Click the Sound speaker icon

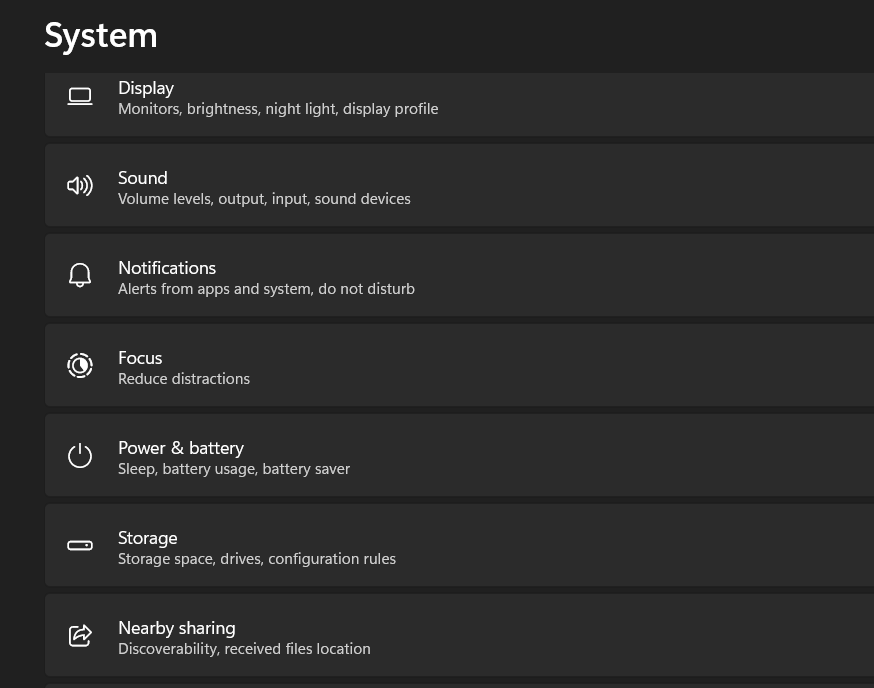[80, 186]
